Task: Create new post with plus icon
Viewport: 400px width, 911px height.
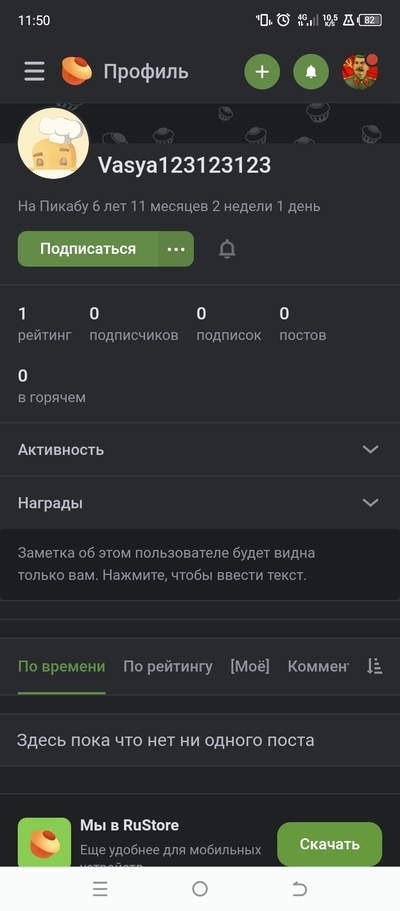Action: 262,71
